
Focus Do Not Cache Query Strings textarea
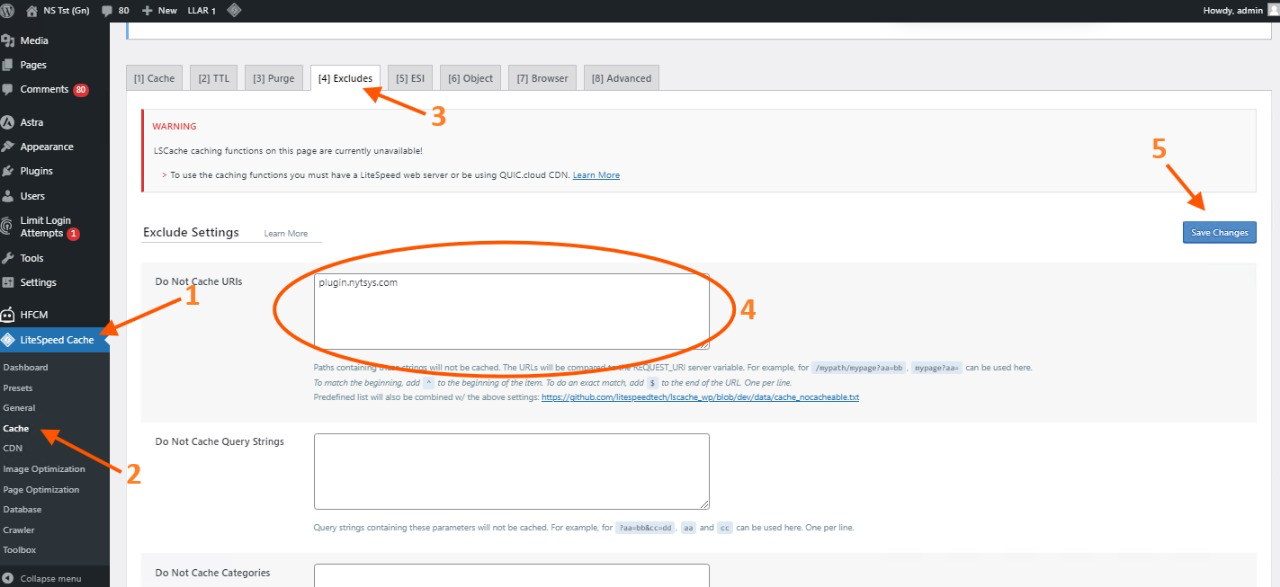512,471
